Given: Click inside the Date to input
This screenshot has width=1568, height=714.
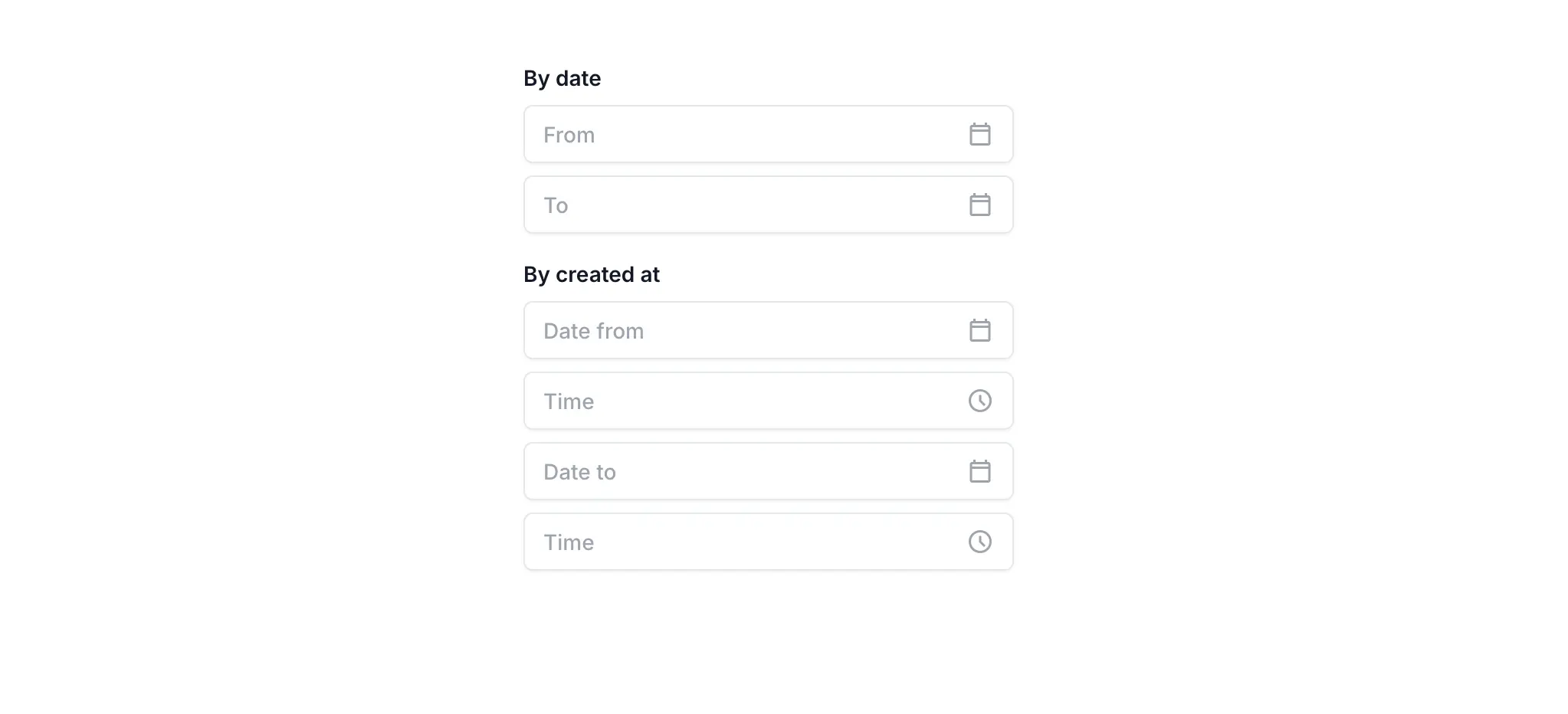Looking at the screenshot, I should (768, 471).
